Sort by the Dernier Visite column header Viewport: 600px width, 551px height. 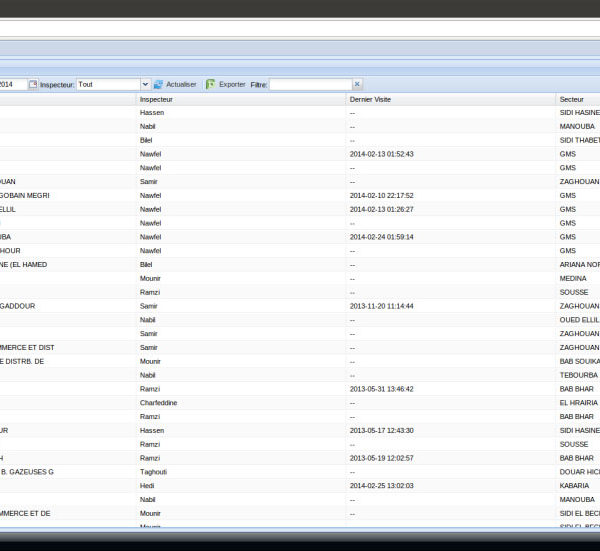point(372,100)
